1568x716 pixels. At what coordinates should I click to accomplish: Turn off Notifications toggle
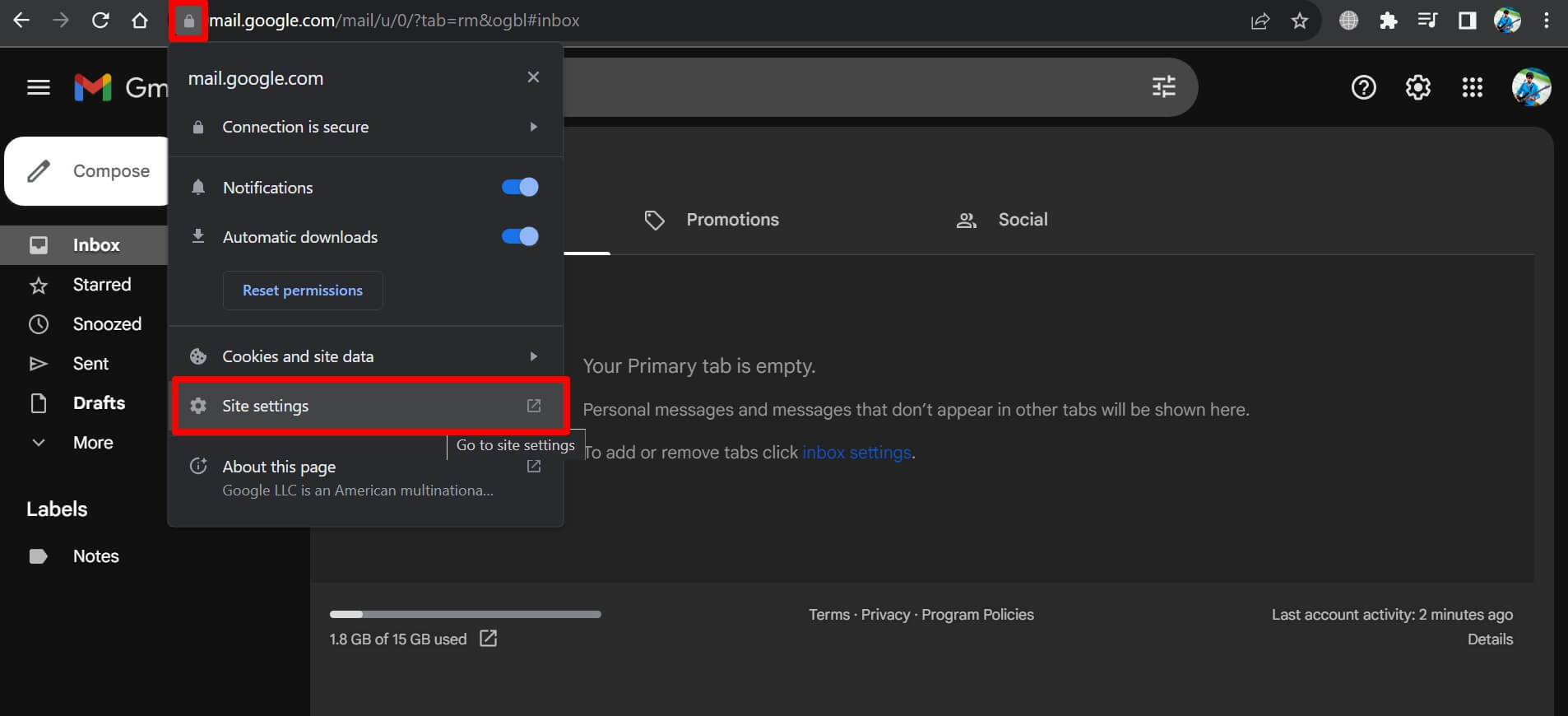(520, 188)
